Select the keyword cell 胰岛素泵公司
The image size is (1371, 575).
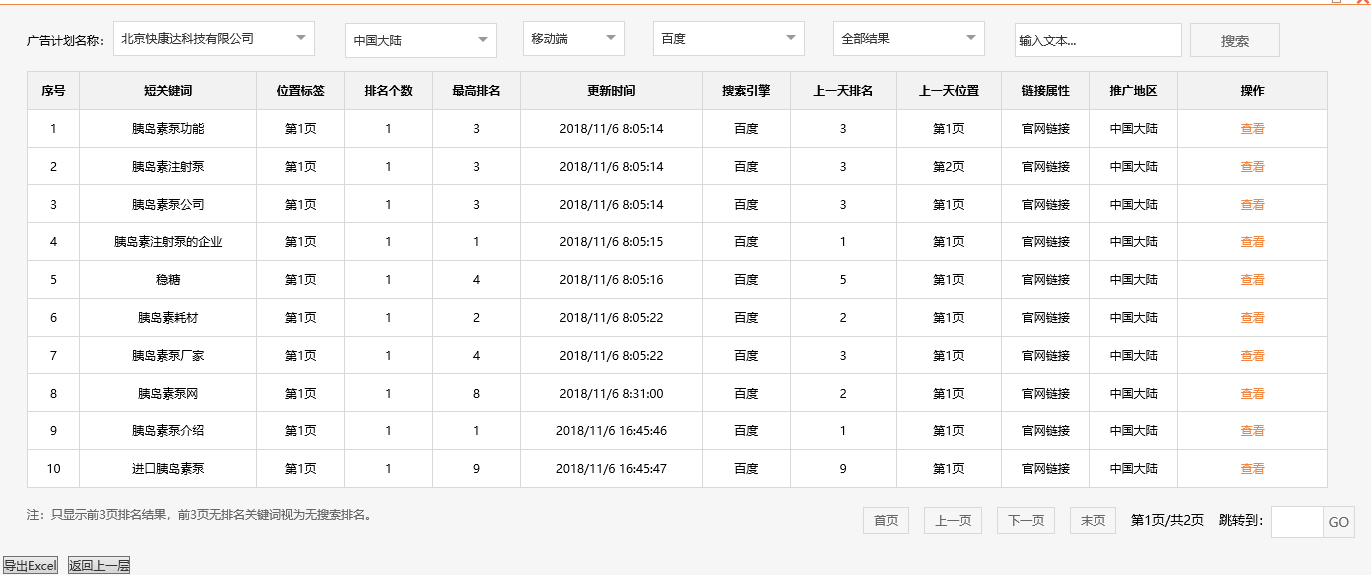(x=168, y=204)
